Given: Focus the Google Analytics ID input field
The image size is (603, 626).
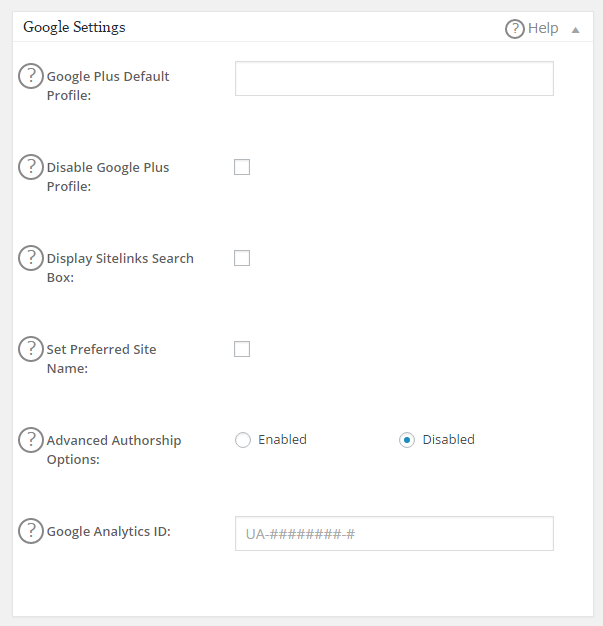Looking at the screenshot, I should point(394,533).
